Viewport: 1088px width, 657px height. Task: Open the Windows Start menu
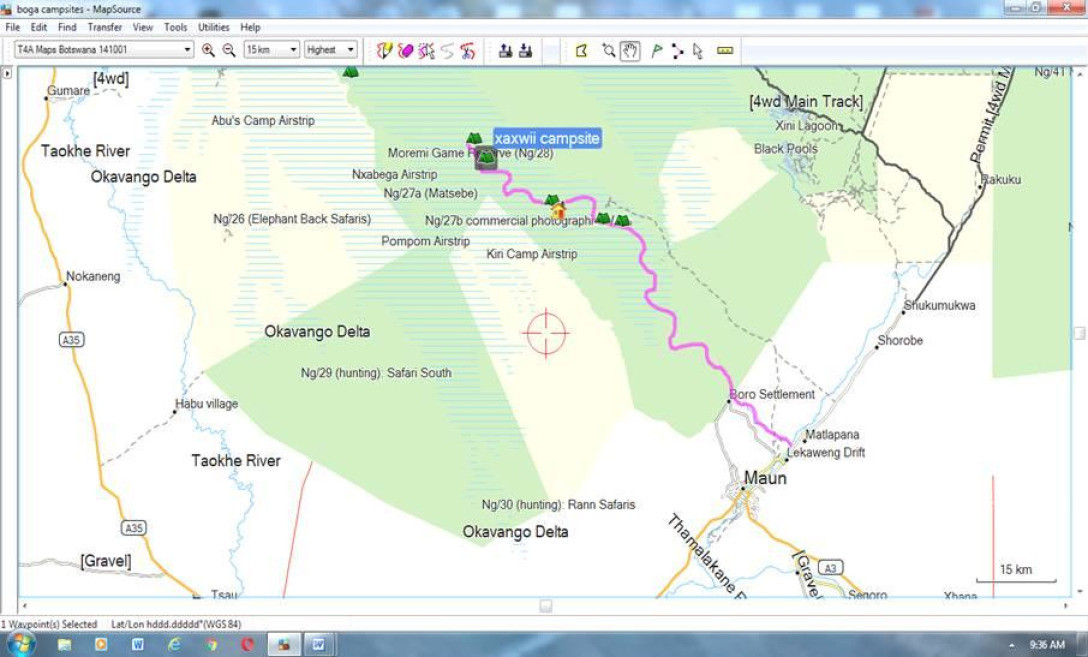[19, 644]
